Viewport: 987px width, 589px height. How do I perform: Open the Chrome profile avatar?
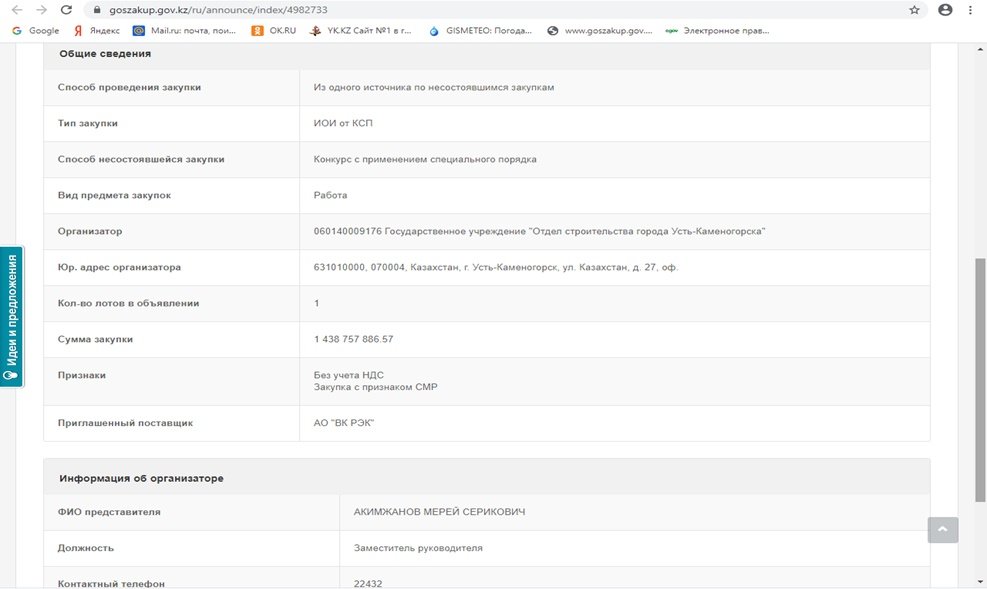click(x=946, y=10)
